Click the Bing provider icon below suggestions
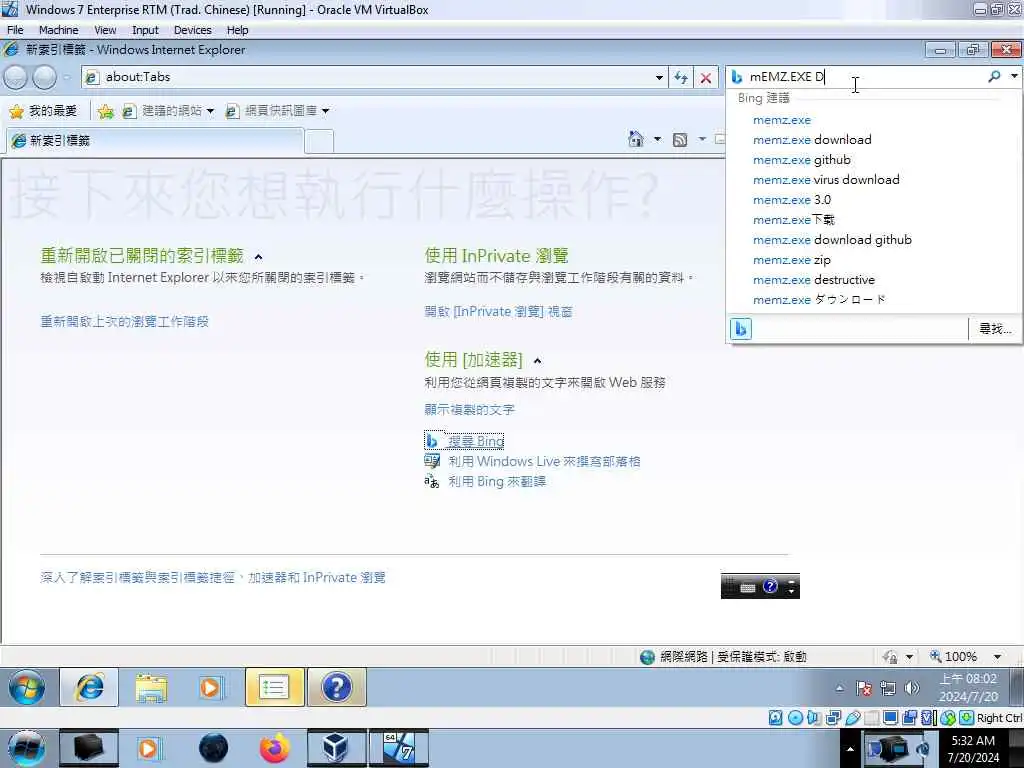This screenshot has height=768, width=1024. 741,328
